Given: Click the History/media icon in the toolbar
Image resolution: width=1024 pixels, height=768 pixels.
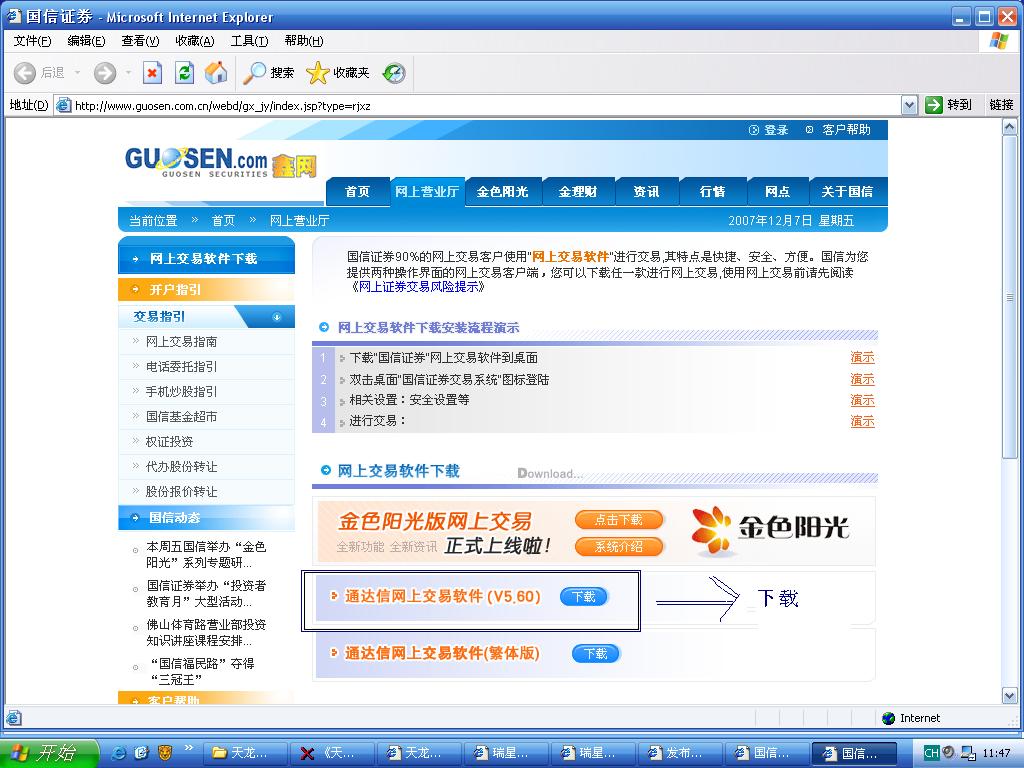Looking at the screenshot, I should click(x=394, y=72).
